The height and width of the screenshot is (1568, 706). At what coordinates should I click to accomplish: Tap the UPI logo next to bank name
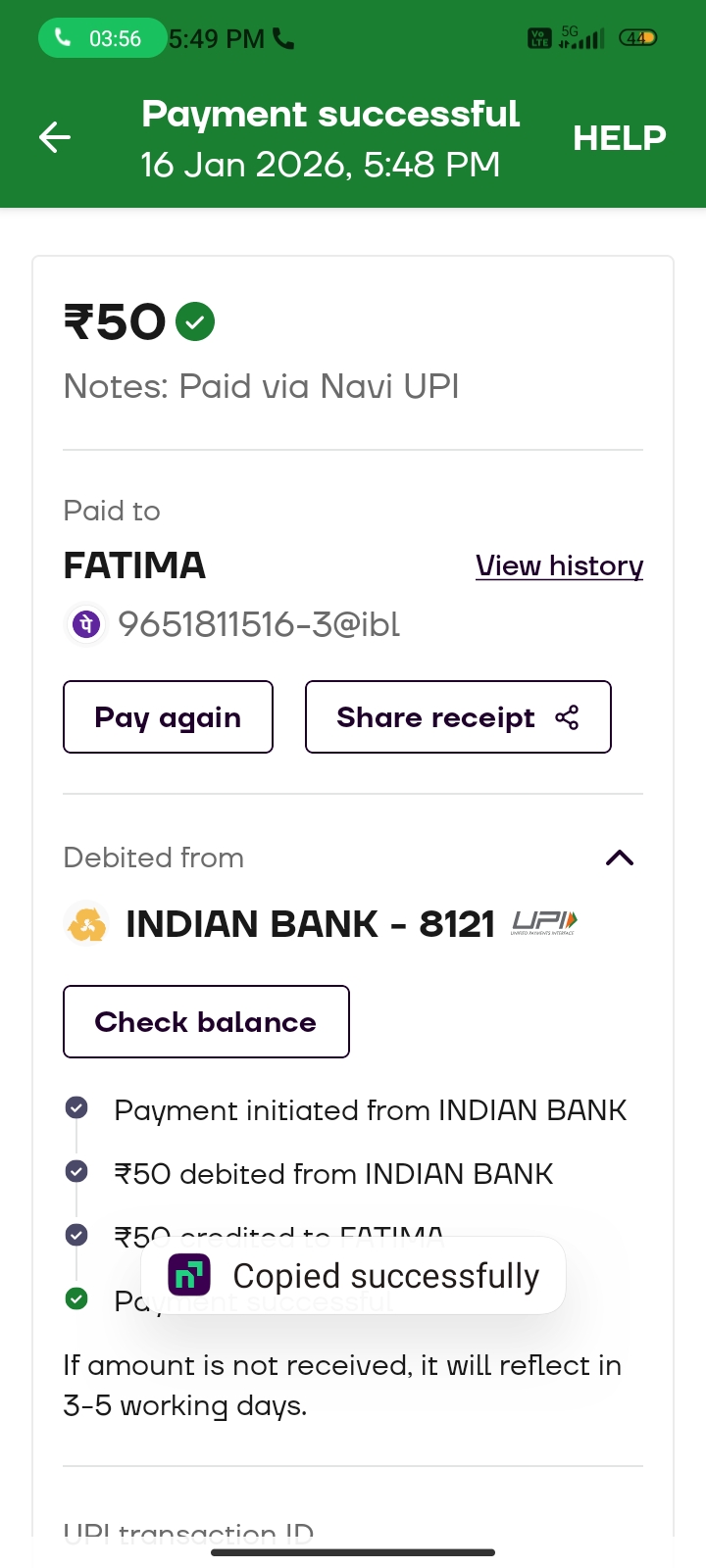pos(544,922)
